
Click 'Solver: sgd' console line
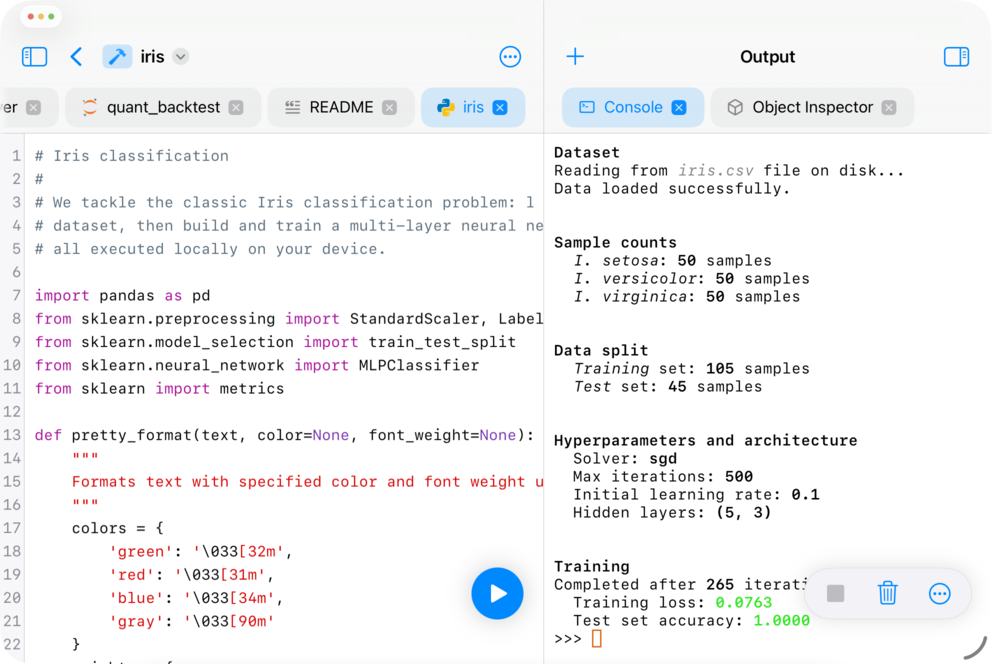(x=625, y=458)
